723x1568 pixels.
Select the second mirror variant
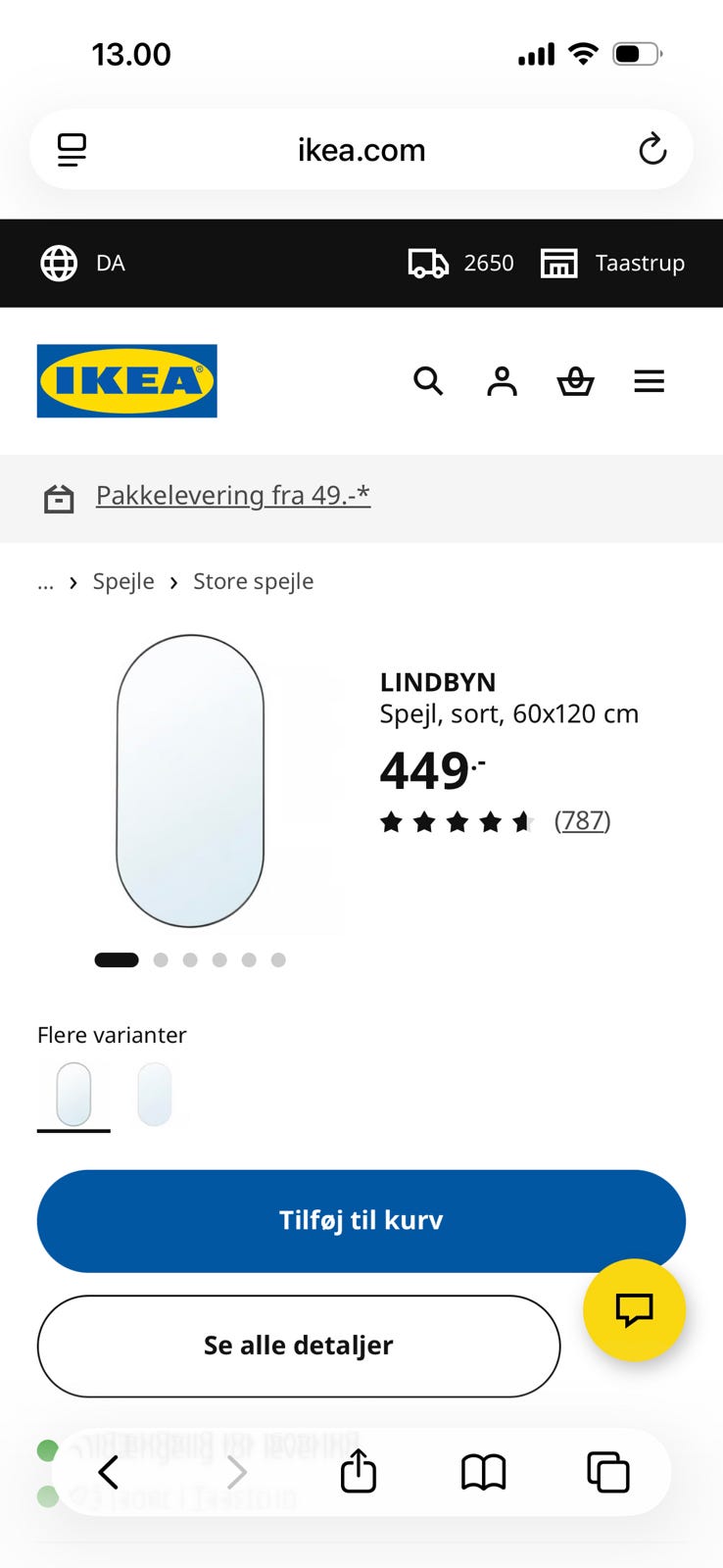pyautogui.click(x=155, y=1094)
